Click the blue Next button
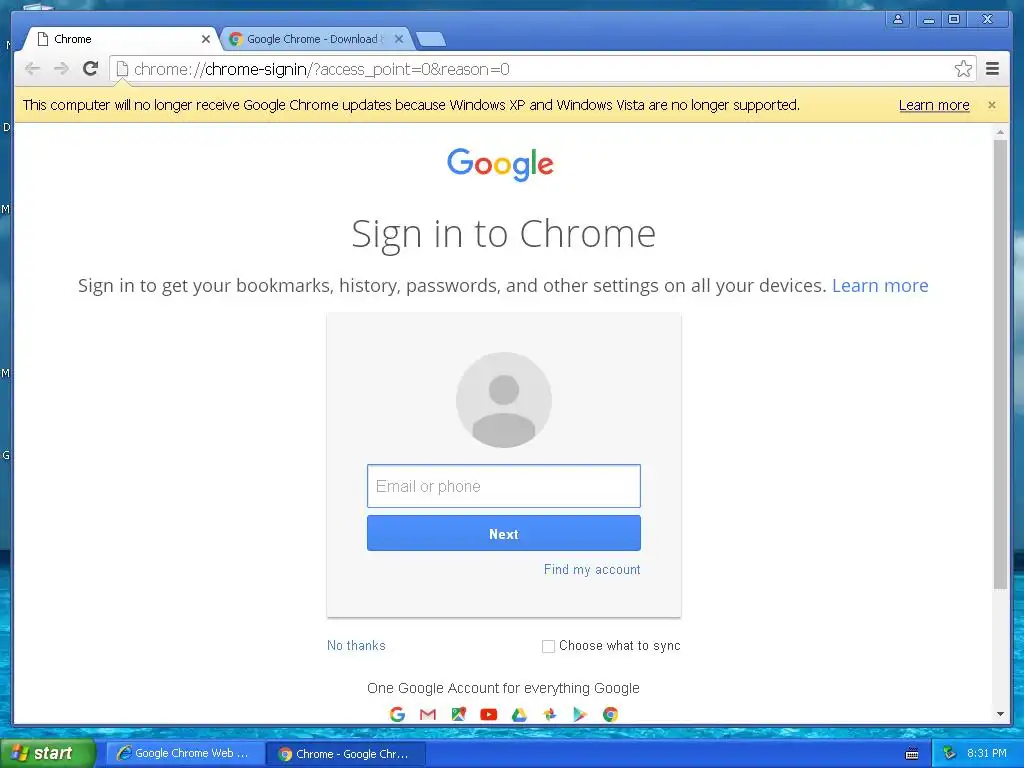 (x=504, y=534)
